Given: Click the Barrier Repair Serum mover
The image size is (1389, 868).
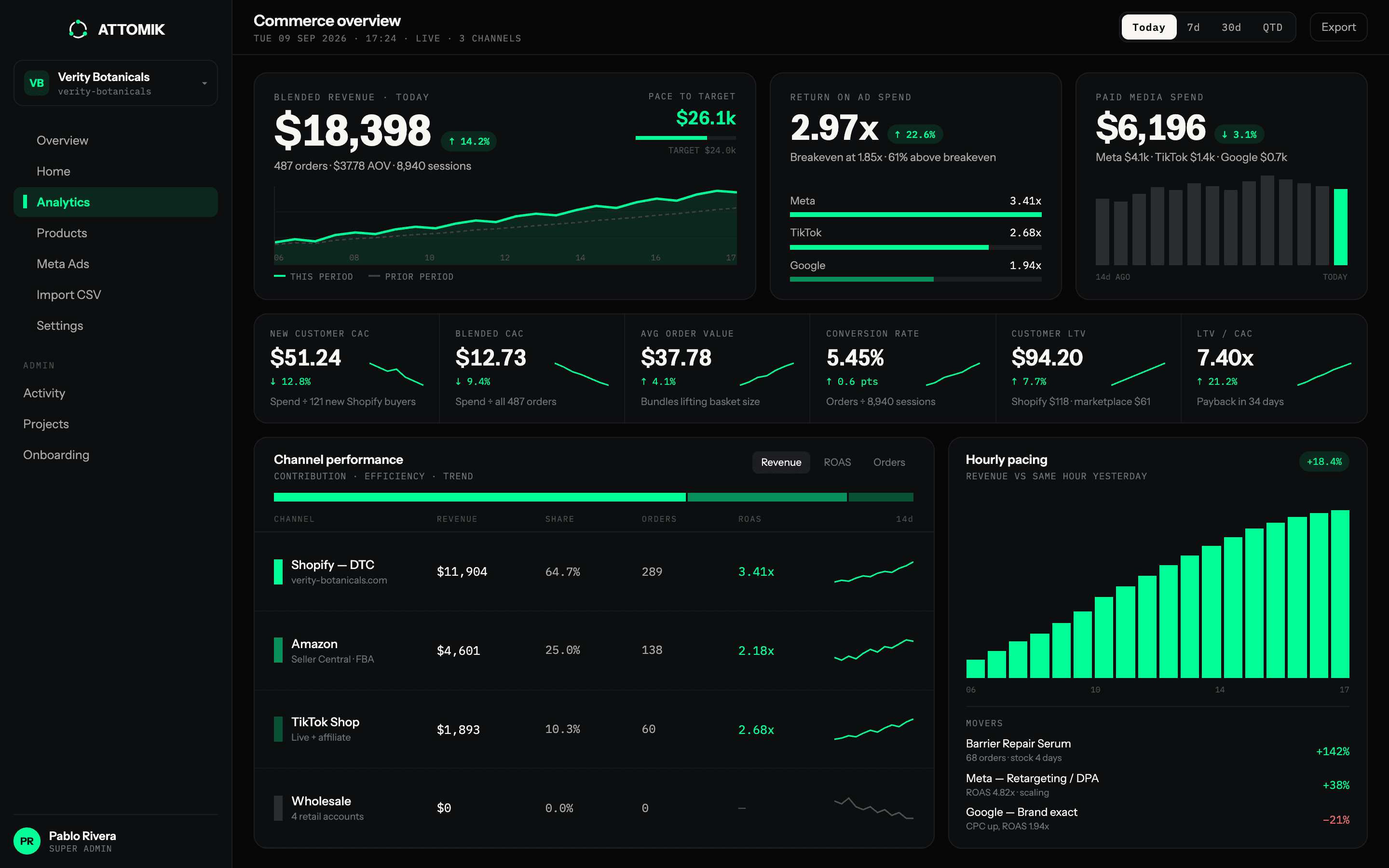Looking at the screenshot, I should point(1157,750).
